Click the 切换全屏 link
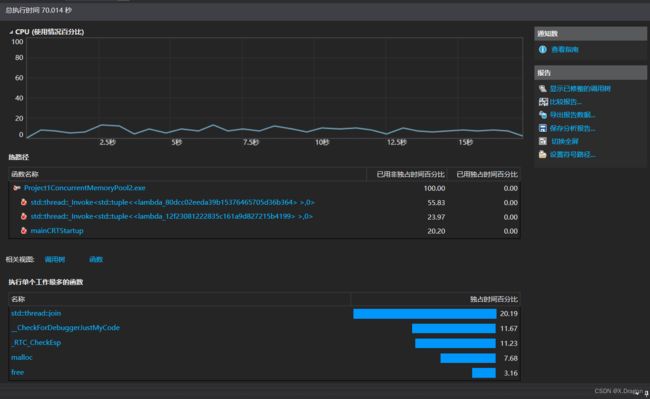The width and height of the screenshot is (650, 399). point(565,141)
